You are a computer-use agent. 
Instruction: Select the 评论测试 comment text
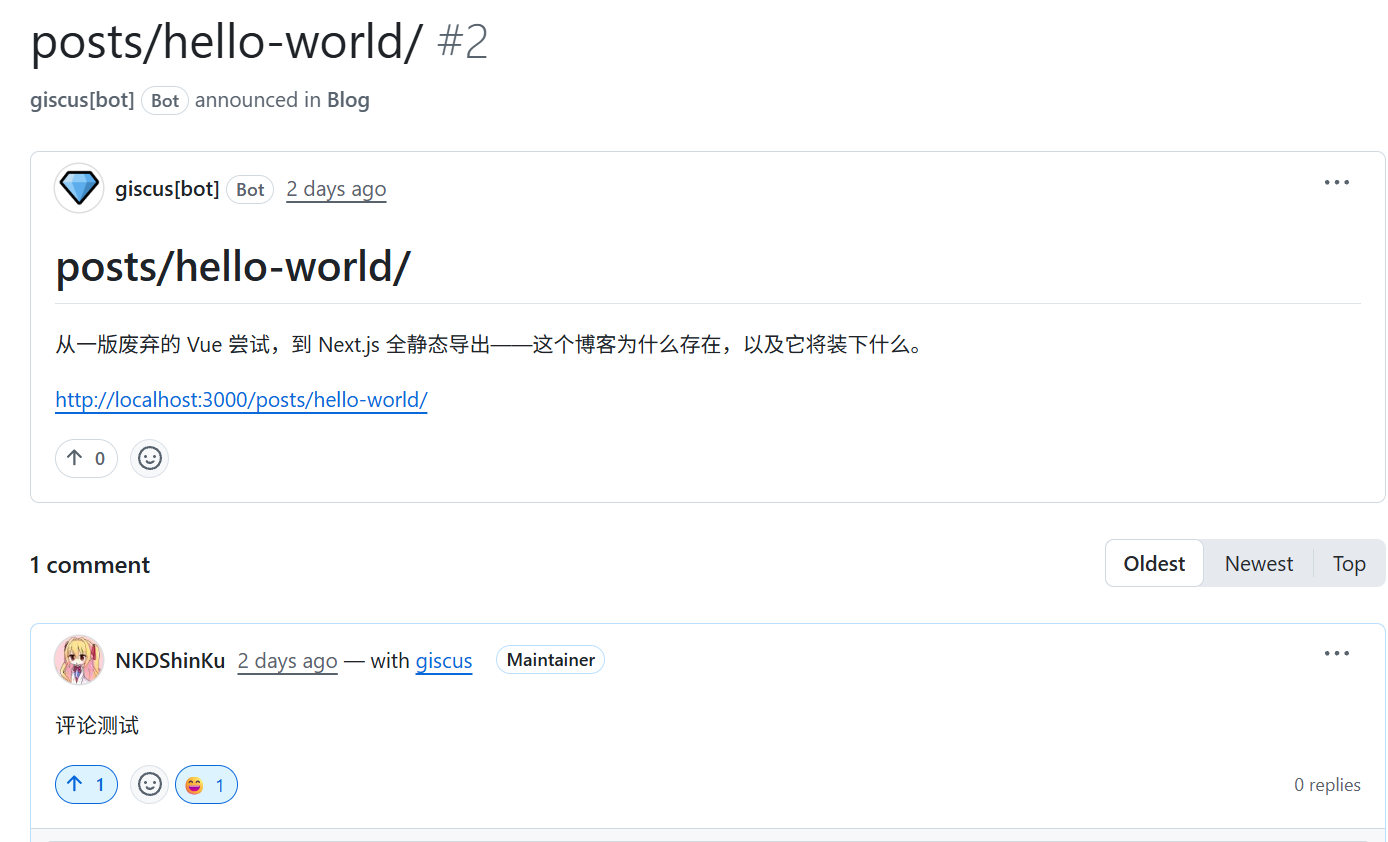coord(97,726)
